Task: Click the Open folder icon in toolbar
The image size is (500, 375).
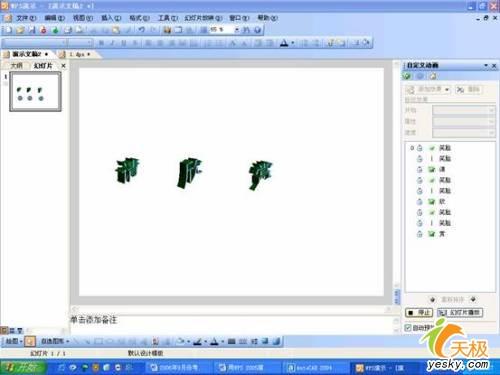Action: click(20, 30)
